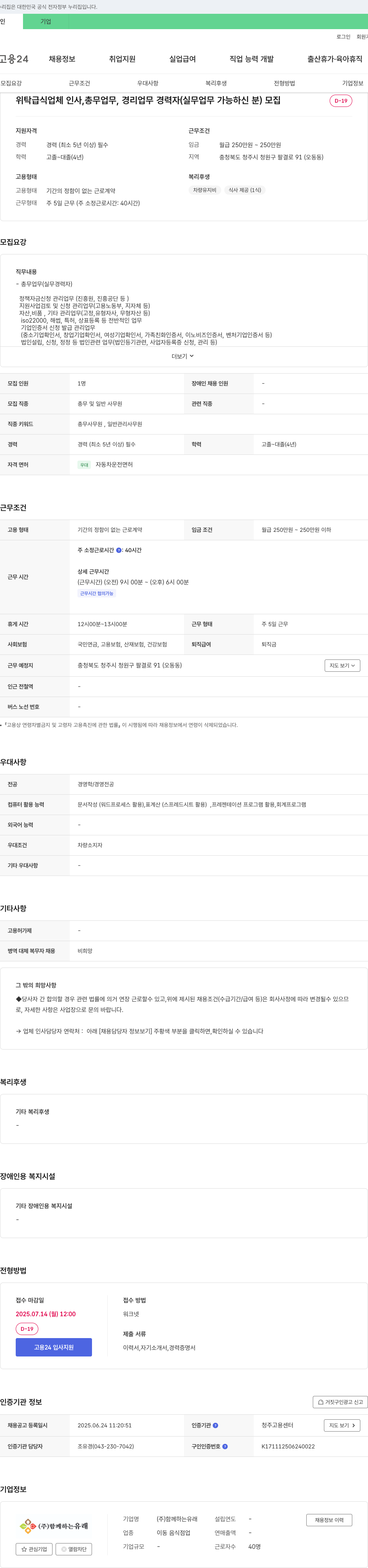Screen dimensions: 368x1568
Task: Click contact 조유경(043-230-7042)
Action: click(x=105, y=1446)
